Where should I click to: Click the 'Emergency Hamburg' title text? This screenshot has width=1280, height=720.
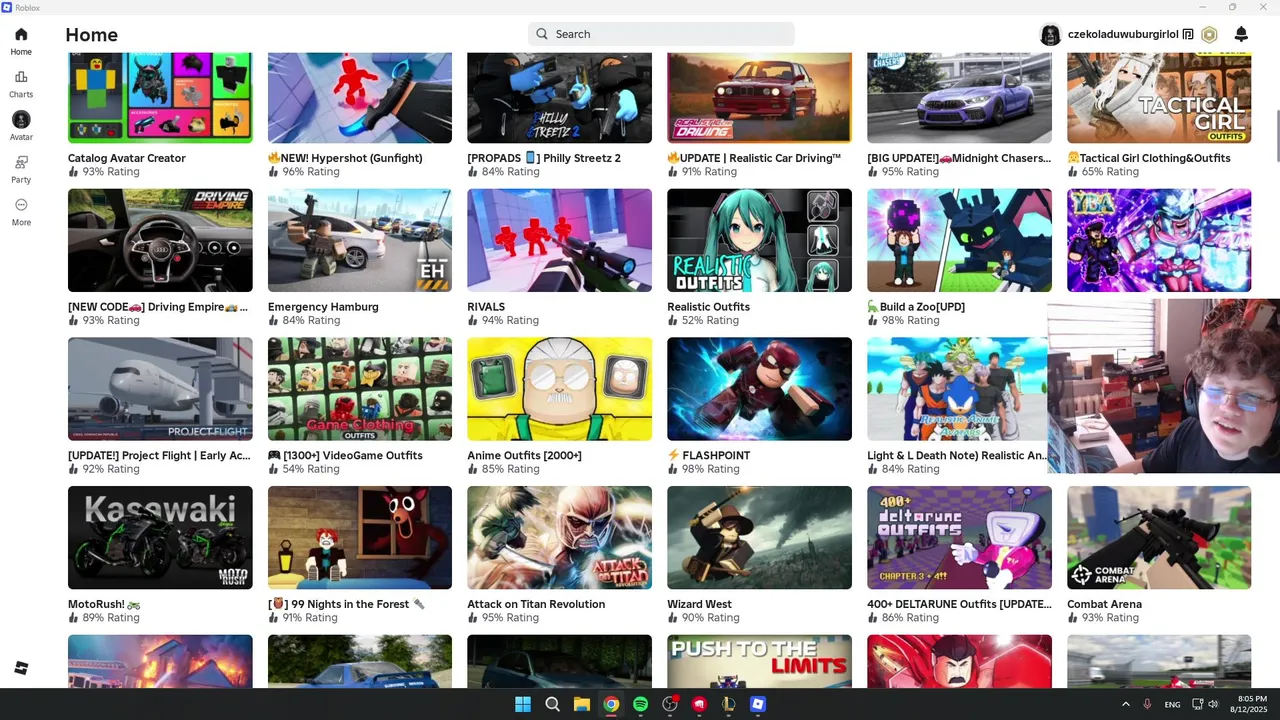(x=323, y=307)
